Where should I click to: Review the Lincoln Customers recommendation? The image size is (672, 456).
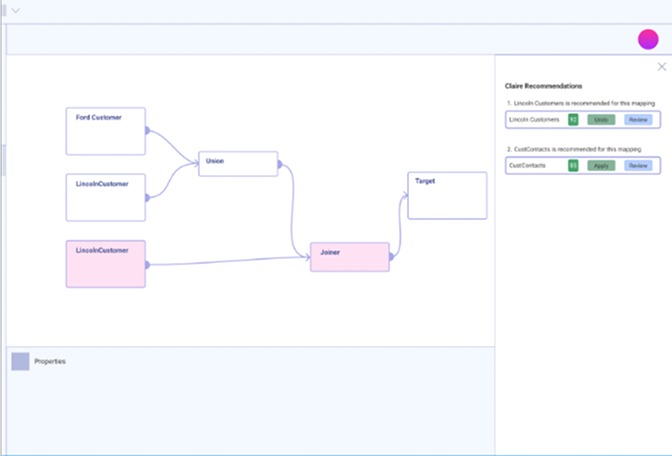point(638,120)
